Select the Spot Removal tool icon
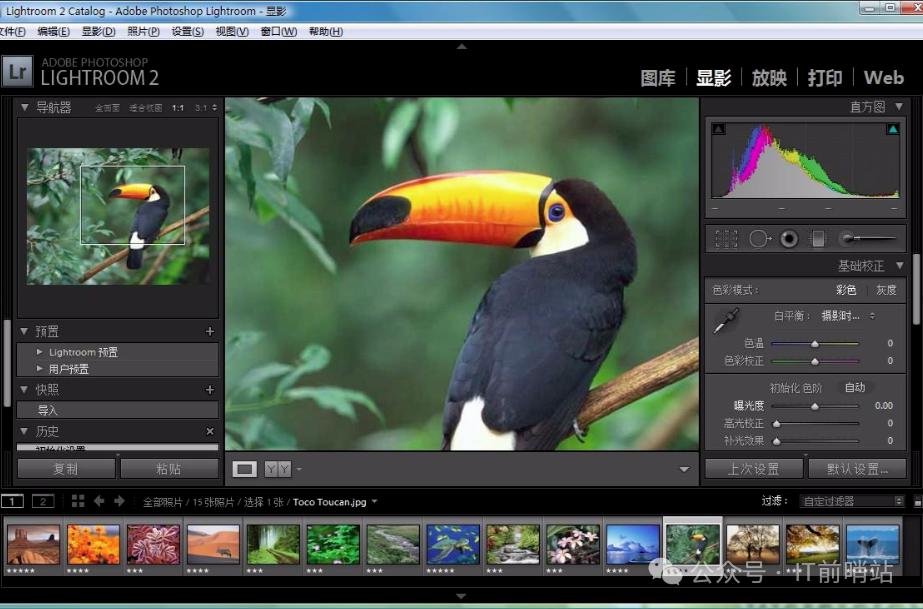The width and height of the screenshot is (923, 609). (759, 239)
